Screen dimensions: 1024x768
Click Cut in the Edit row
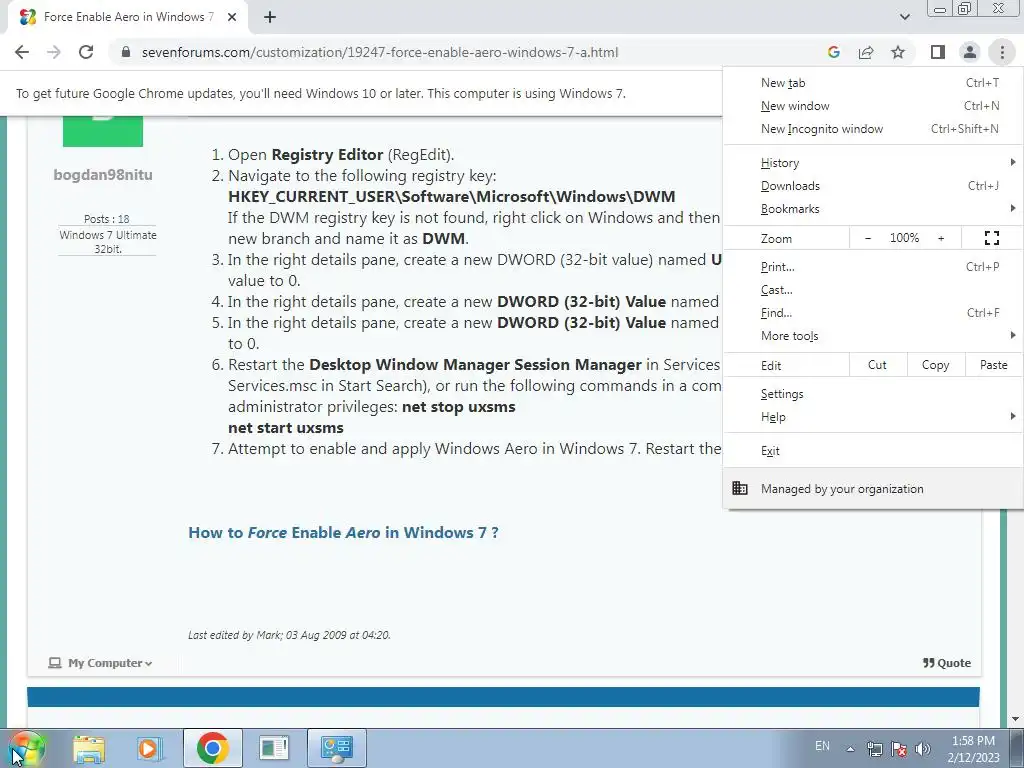(877, 365)
